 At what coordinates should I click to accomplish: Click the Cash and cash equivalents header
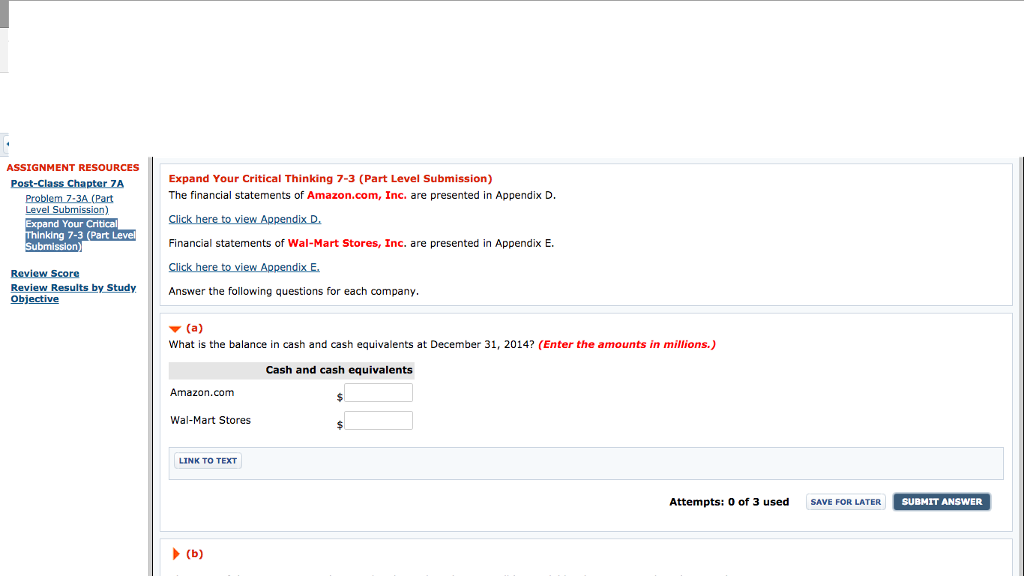pos(339,369)
